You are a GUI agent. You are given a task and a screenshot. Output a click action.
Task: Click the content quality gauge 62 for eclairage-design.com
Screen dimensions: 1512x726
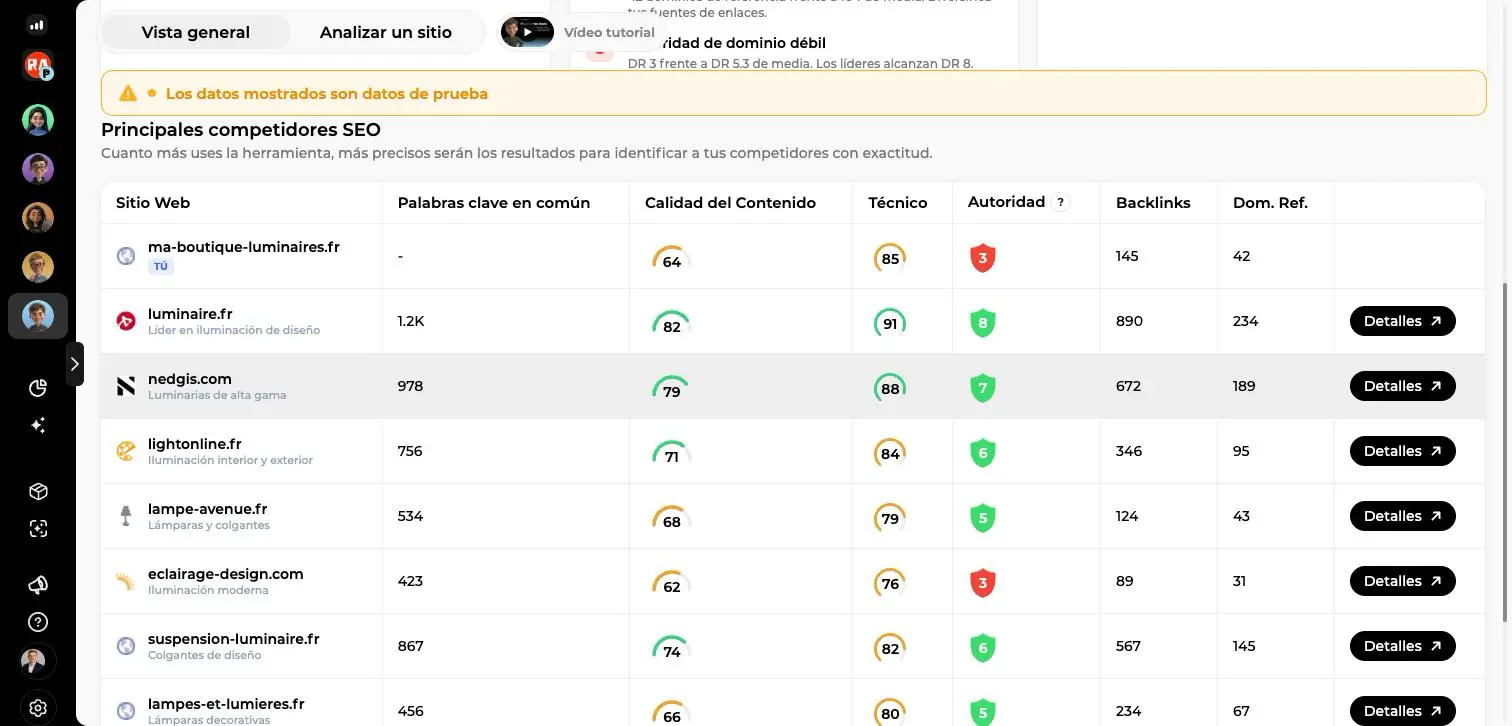pyautogui.click(x=671, y=584)
